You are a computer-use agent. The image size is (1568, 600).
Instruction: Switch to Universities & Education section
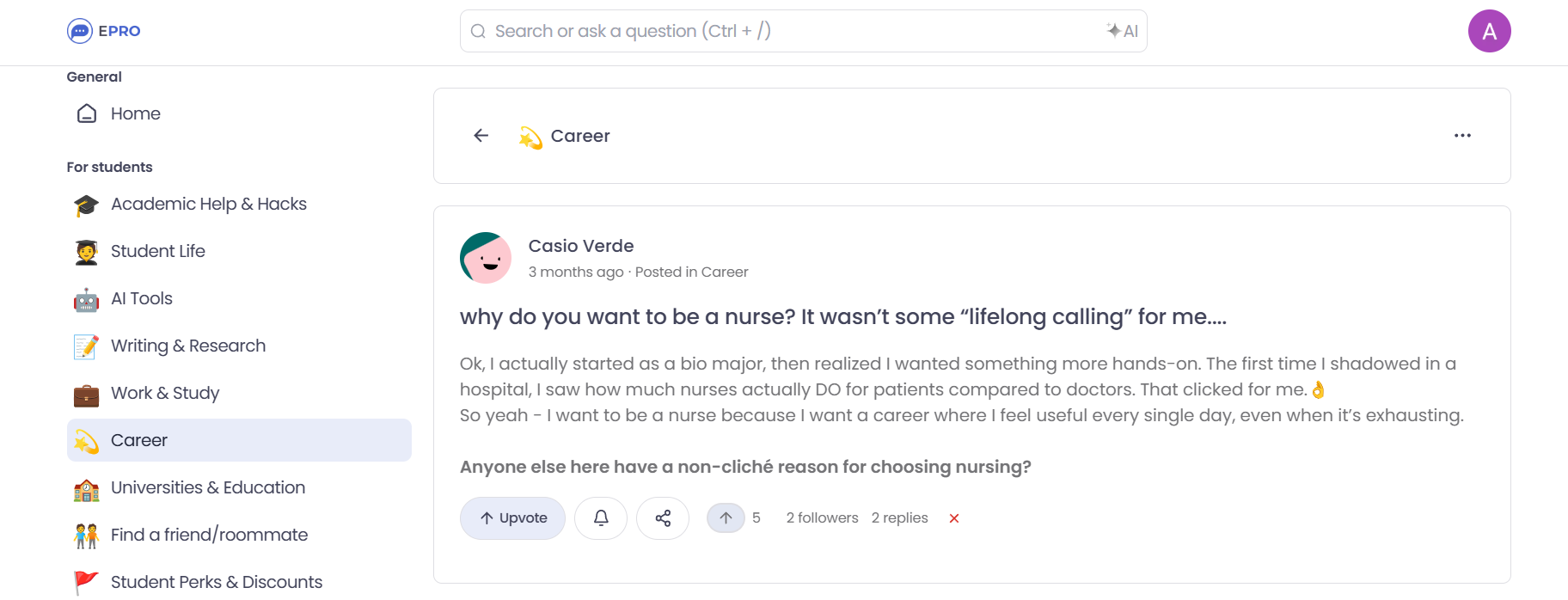coord(207,487)
